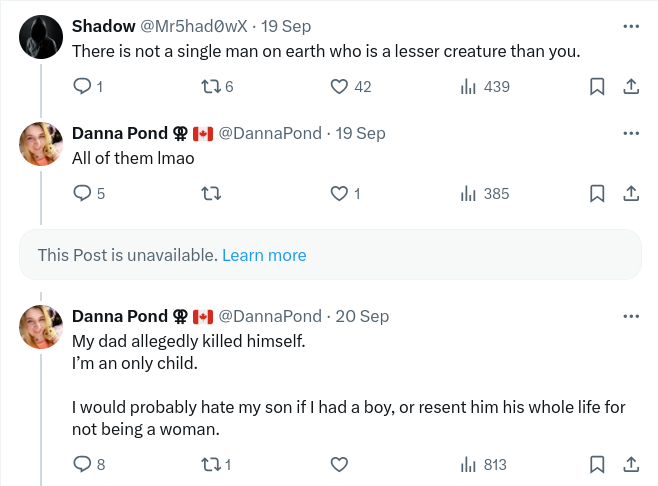Share Shadow's post

pos(631,87)
